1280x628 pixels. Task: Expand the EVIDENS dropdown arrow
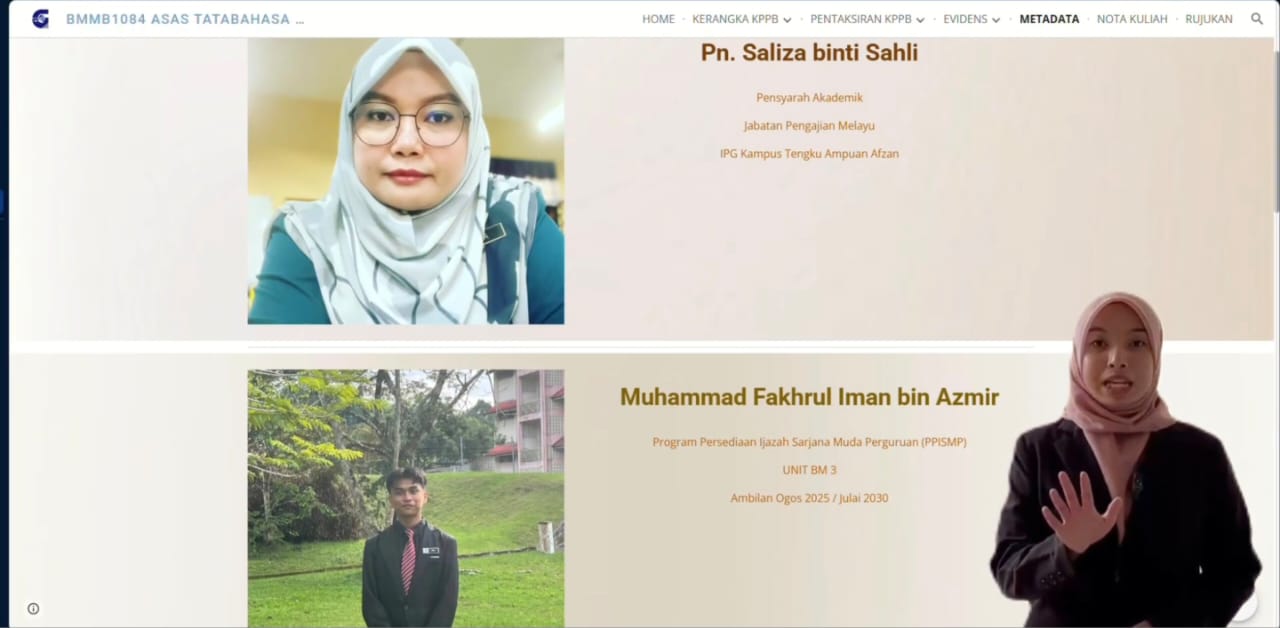pyautogui.click(x=996, y=20)
